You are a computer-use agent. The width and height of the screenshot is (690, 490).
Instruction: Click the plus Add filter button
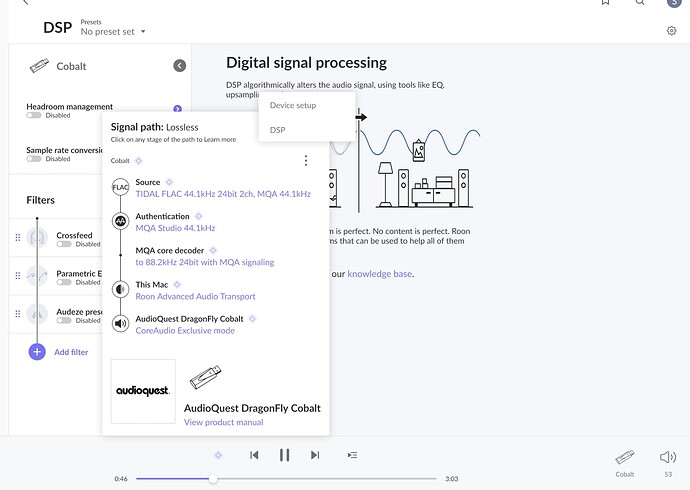[x=37, y=352]
